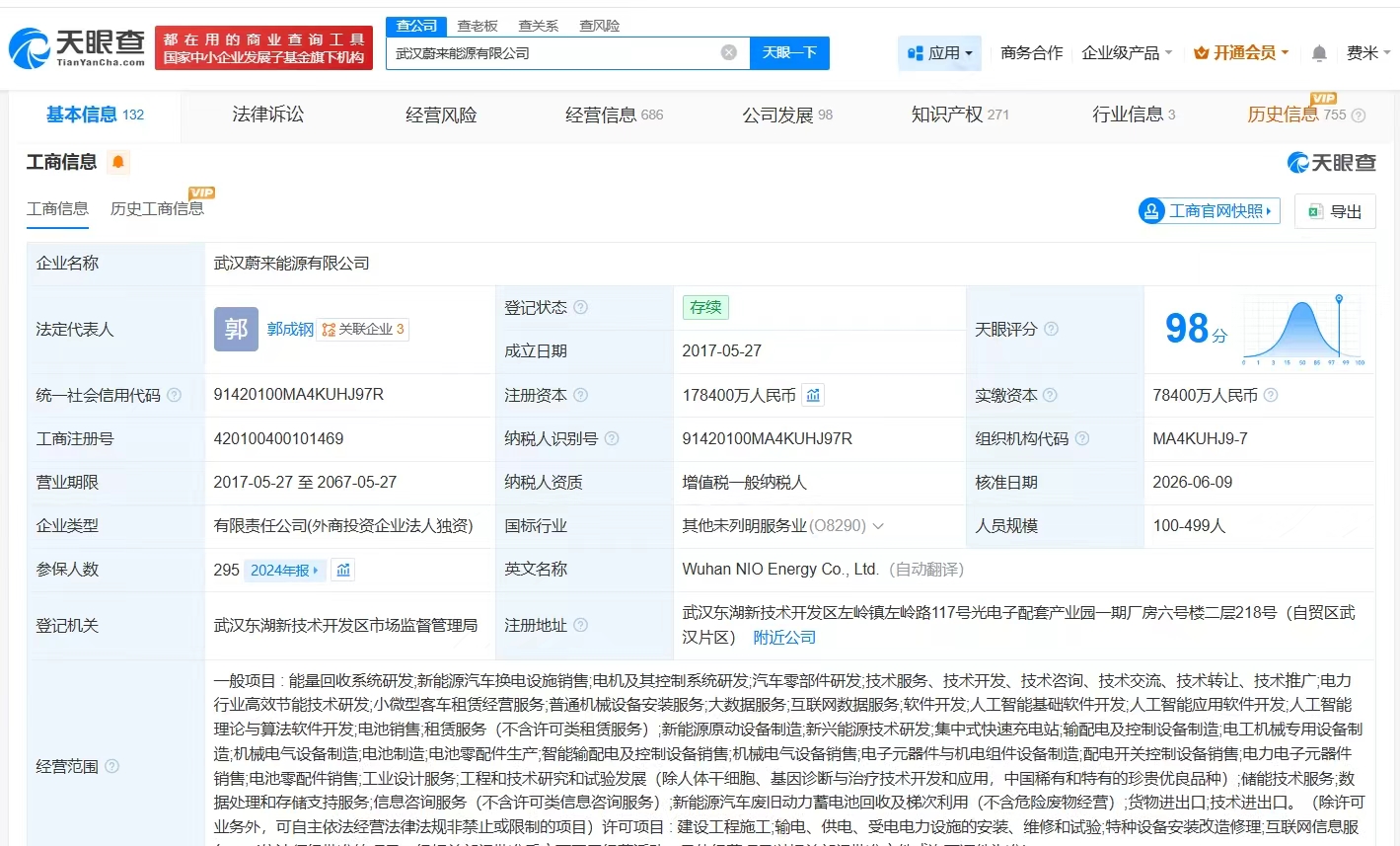Open legal representative 郭成钢's profile link
The image size is (1400, 846).
(x=290, y=330)
